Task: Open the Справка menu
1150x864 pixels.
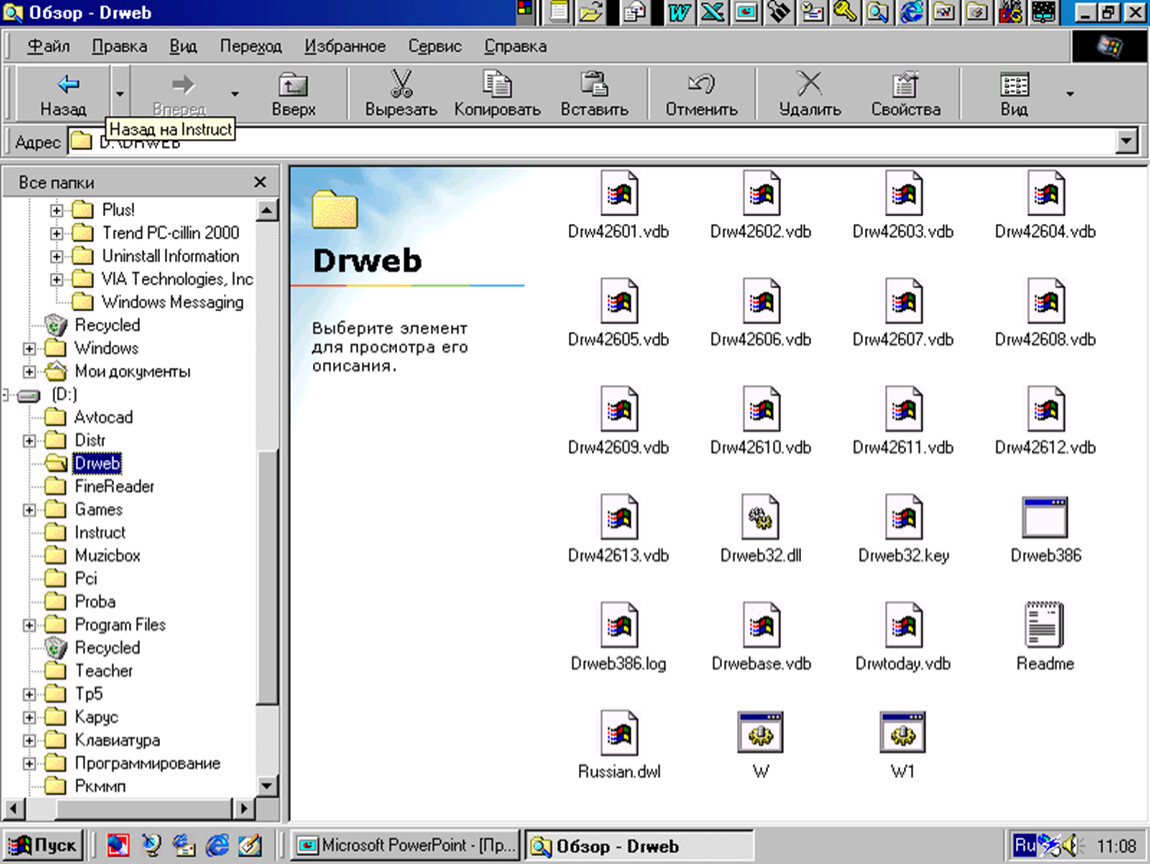Action: coord(516,46)
